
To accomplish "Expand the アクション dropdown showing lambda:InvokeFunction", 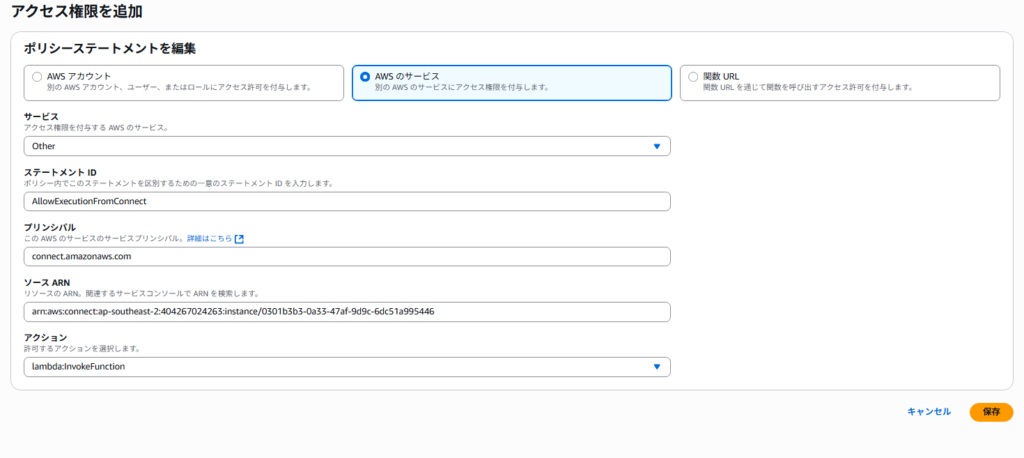I will click(346, 367).
